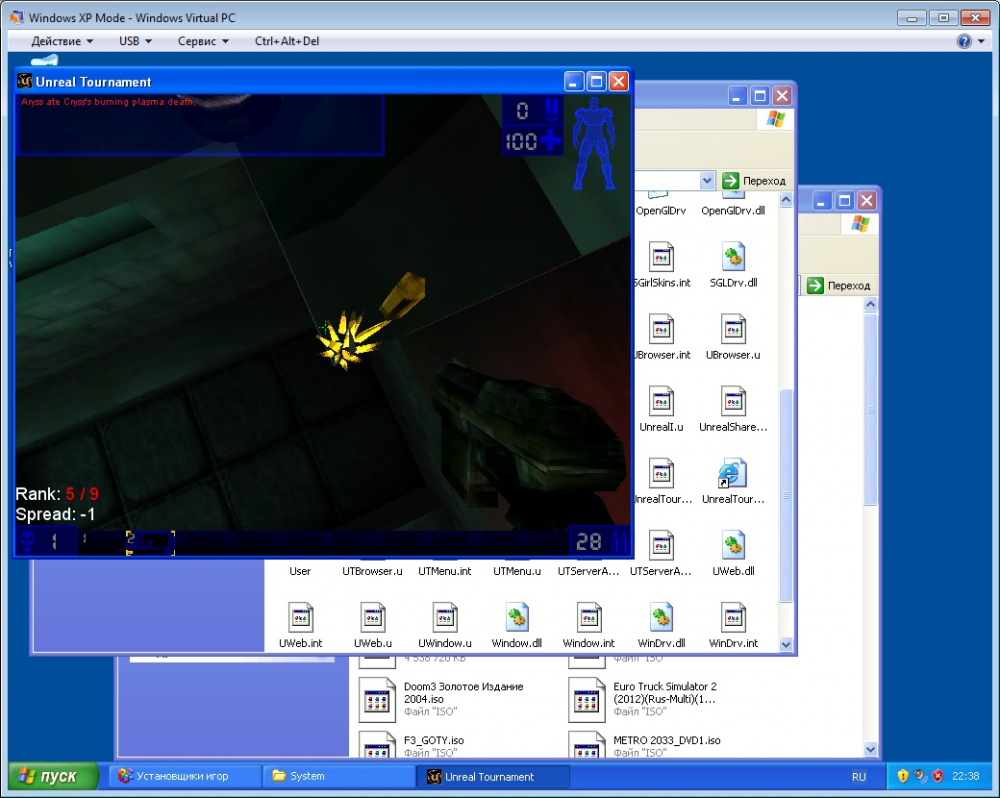Screen dimensions: 1000x798
Task: Send Ctrl+Alt+Del to the virtual machine
Action: coord(287,41)
